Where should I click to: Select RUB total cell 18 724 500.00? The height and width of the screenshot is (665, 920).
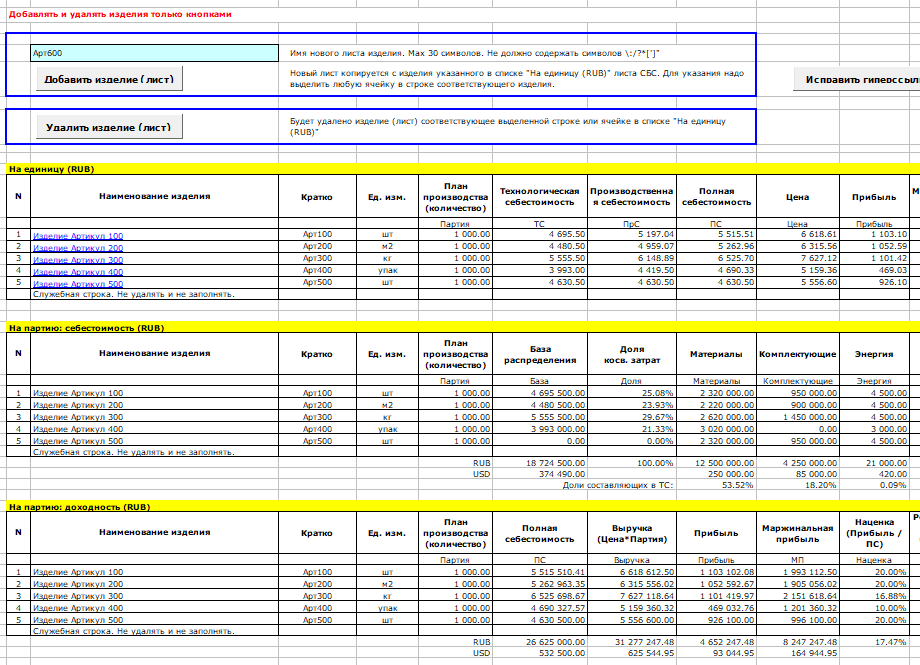[539, 463]
